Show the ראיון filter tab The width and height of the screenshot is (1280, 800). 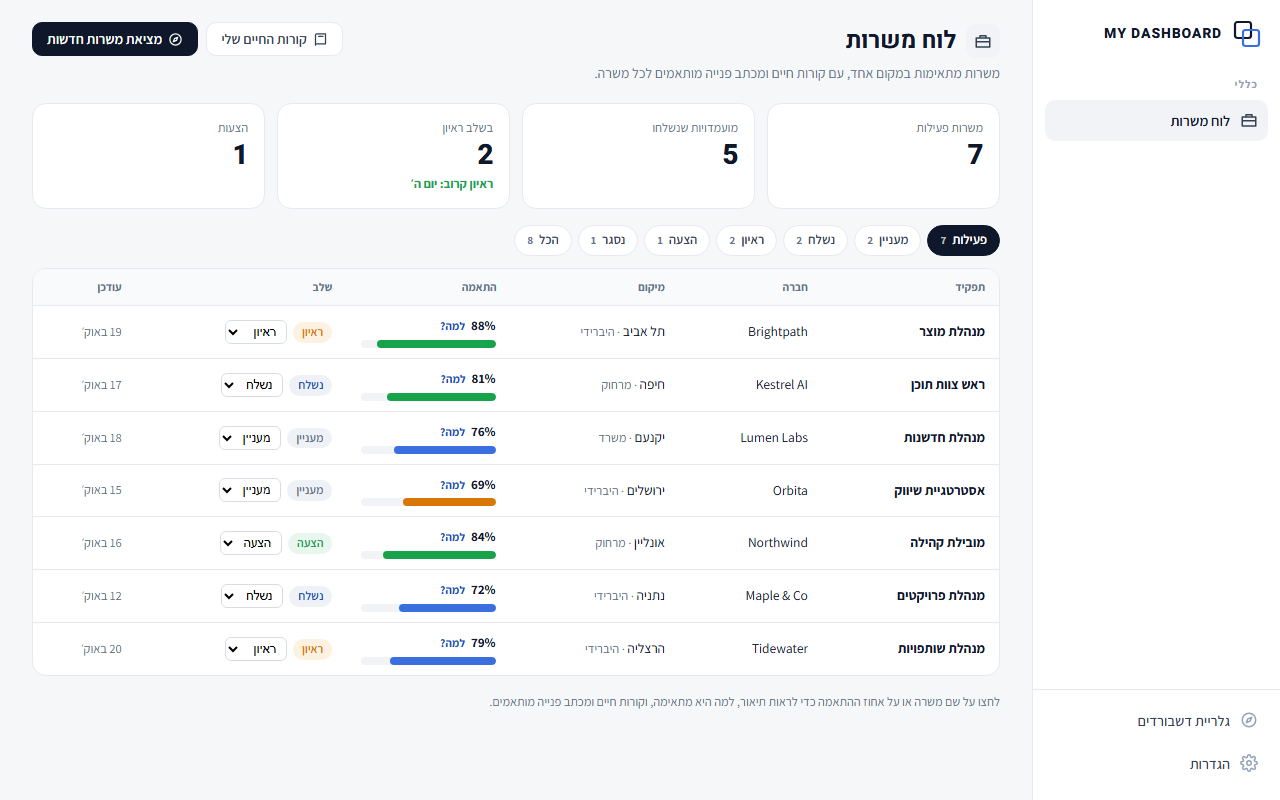[746, 240]
